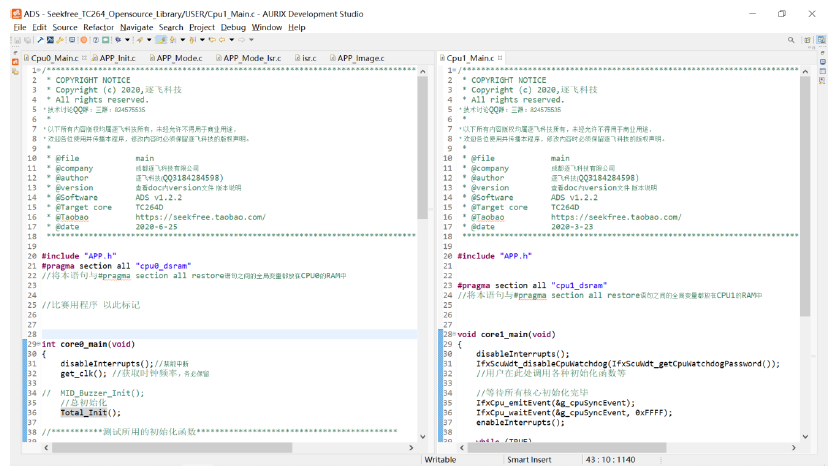The height and width of the screenshot is (468, 832).
Task: Click the Next Annotation icon
Action: click(172, 40)
